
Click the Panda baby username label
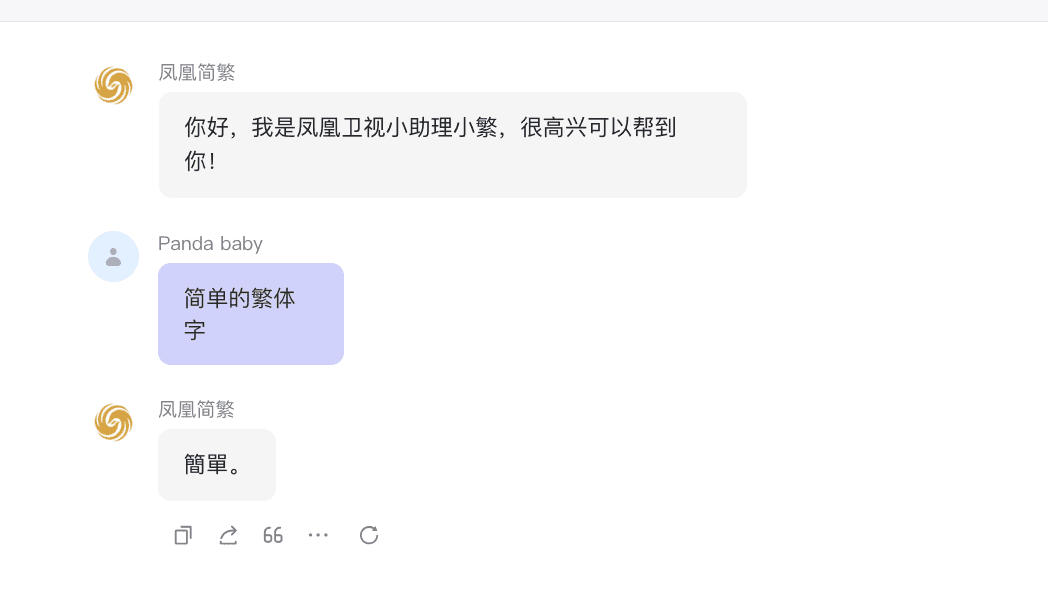point(210,243)
